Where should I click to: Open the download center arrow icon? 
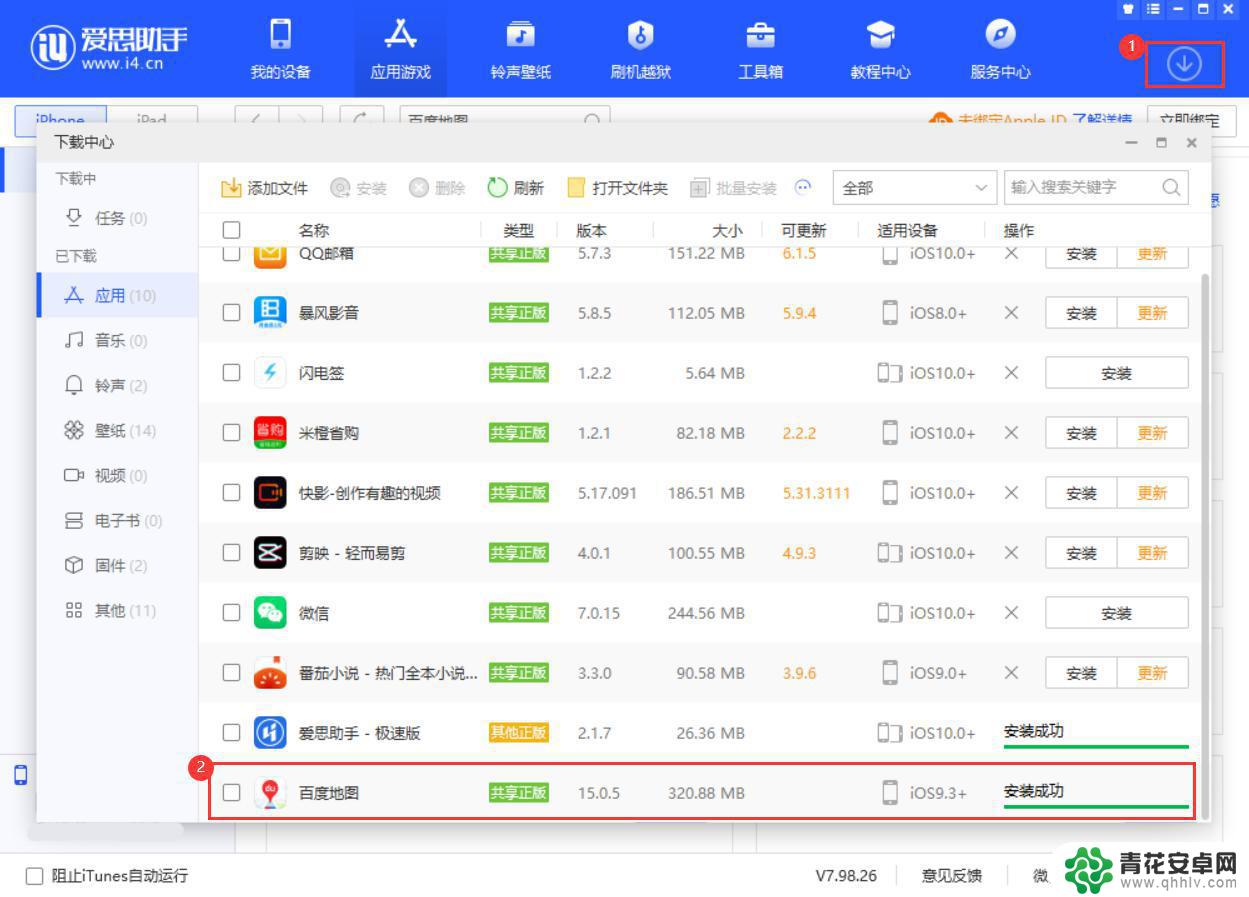[x=1184, y=65]
